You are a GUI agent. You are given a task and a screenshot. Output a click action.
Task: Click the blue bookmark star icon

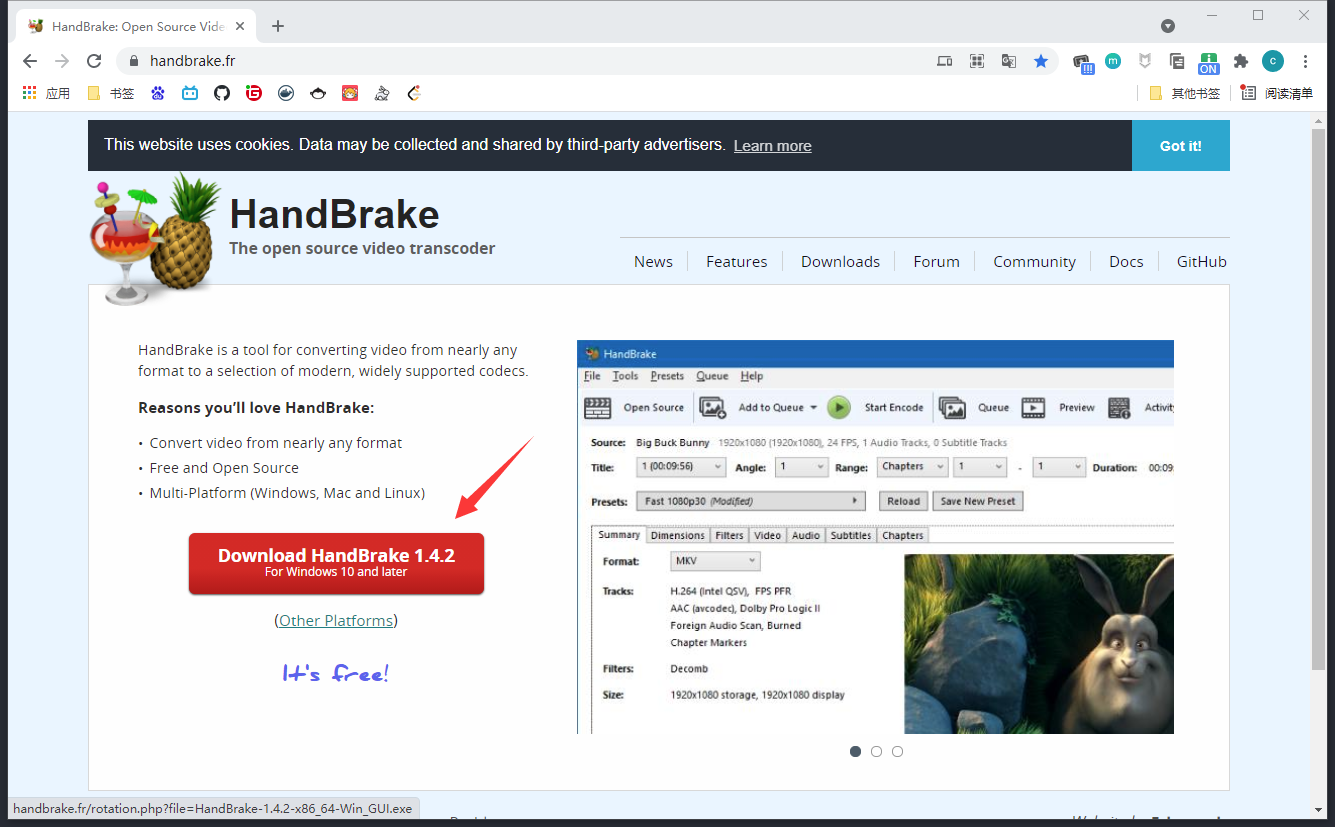1041,61
